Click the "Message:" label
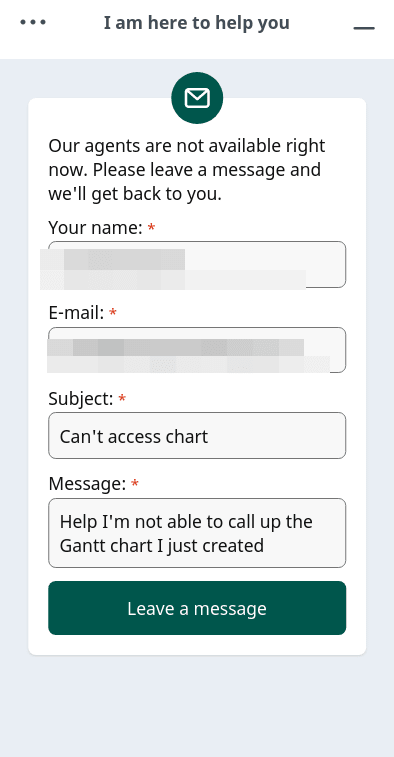 87,483
